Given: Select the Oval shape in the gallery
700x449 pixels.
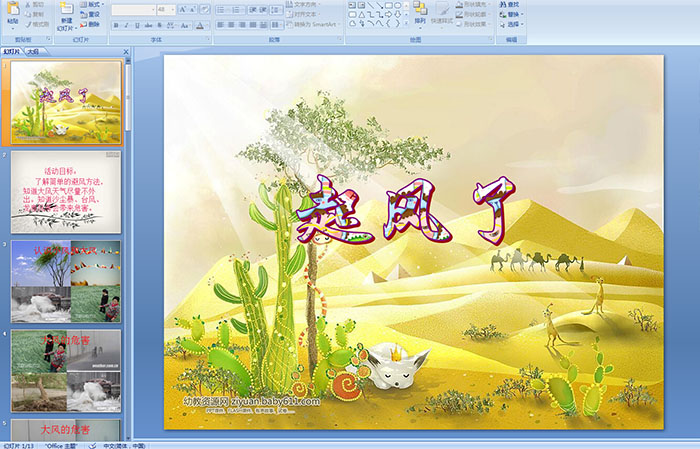Looking at the screenshot, I should (398, 5).
